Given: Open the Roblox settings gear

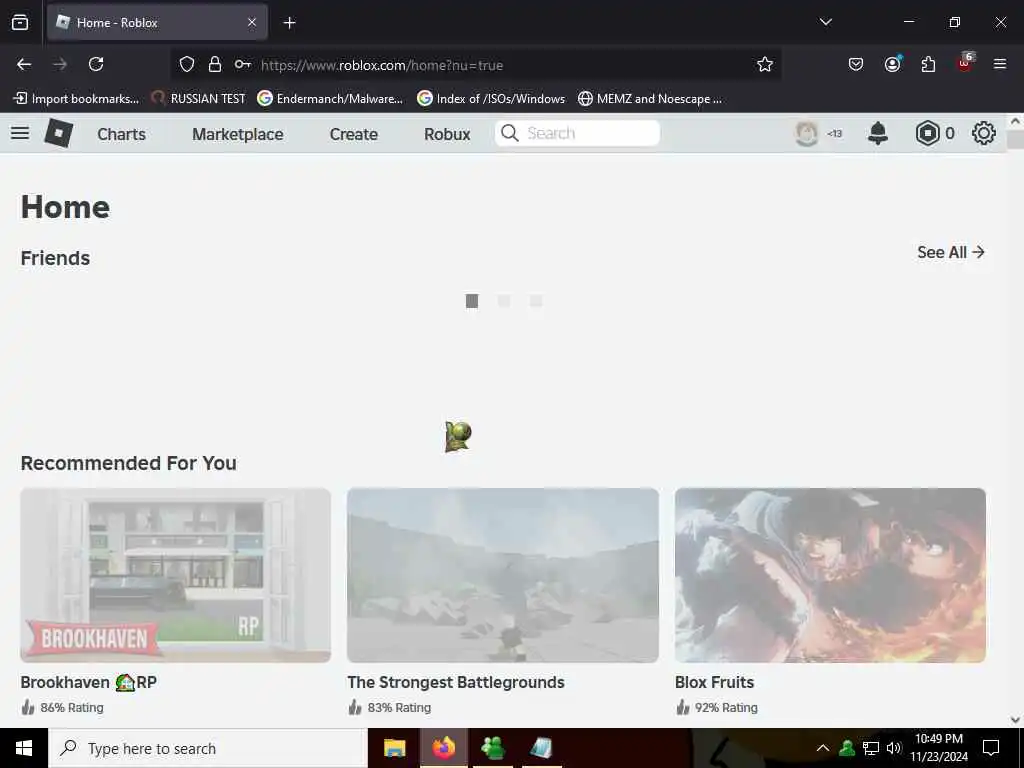Looking at the screenshot, I should 984,133.
